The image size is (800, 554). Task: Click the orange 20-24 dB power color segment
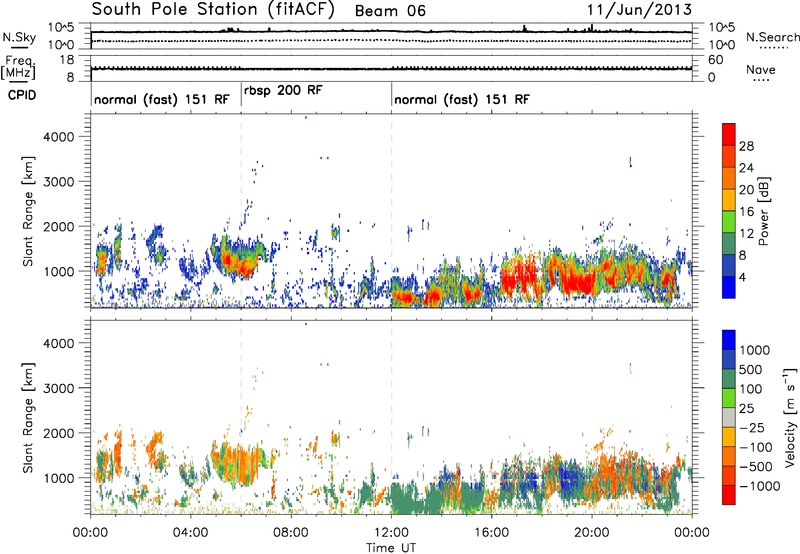click(729, 179)
